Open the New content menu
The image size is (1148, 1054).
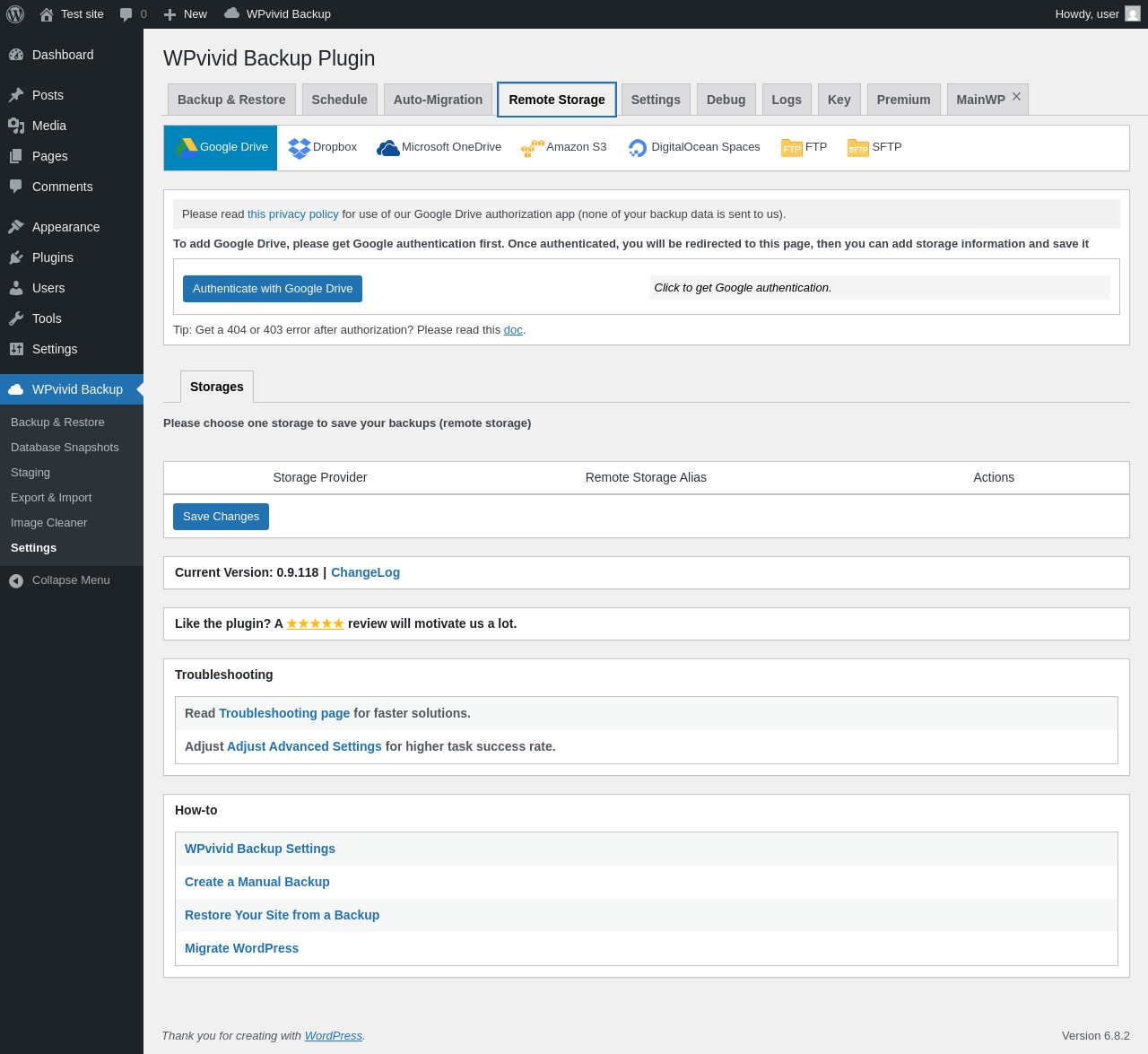point(186,14)
